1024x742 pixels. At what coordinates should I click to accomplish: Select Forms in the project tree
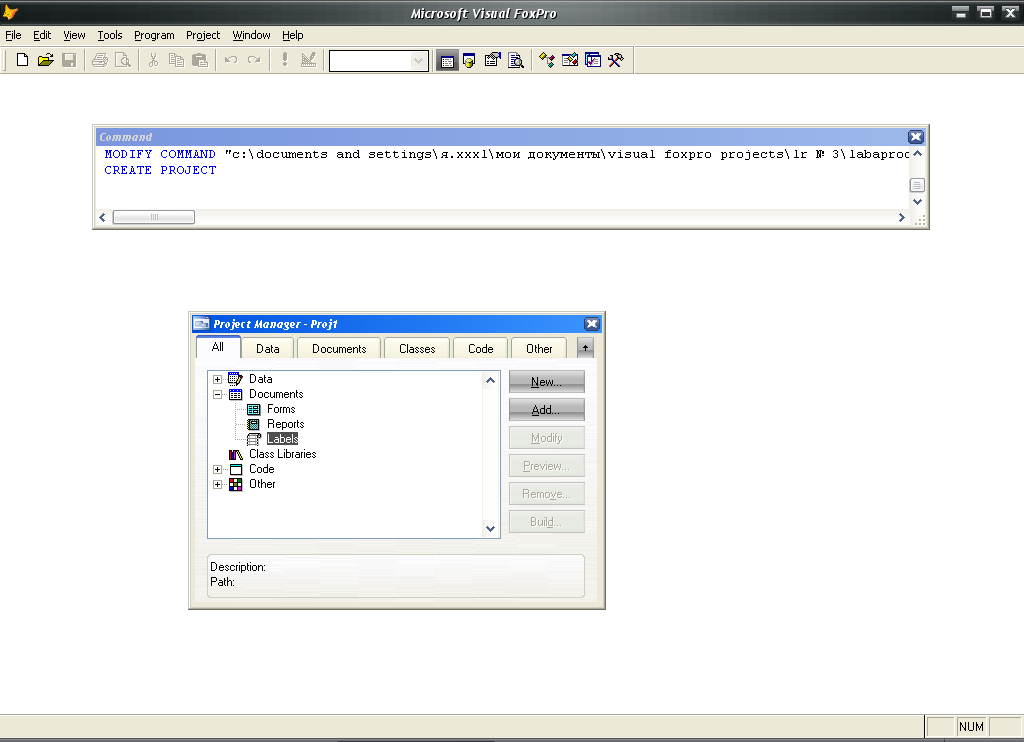click(281, 409)
